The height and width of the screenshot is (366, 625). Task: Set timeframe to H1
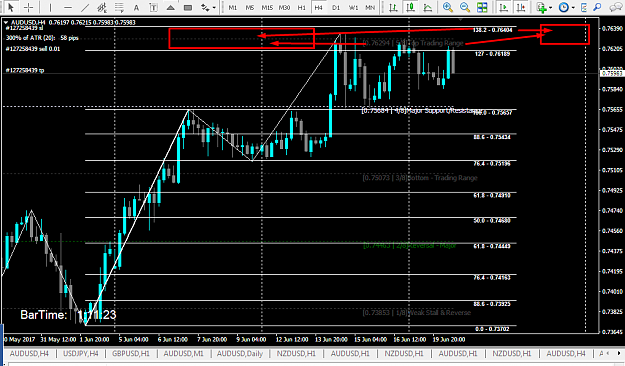pos(301,8)
